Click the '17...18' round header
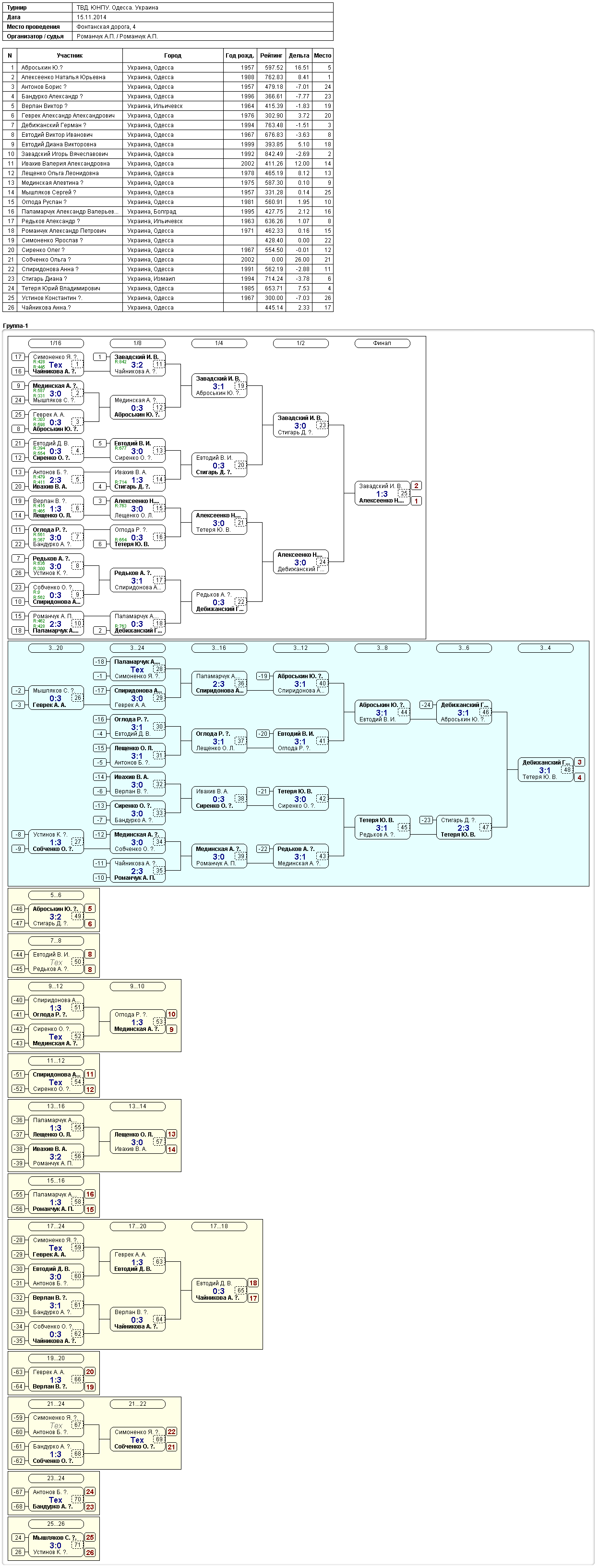This screenshot has height=1568, width=599. (219, 1227)
